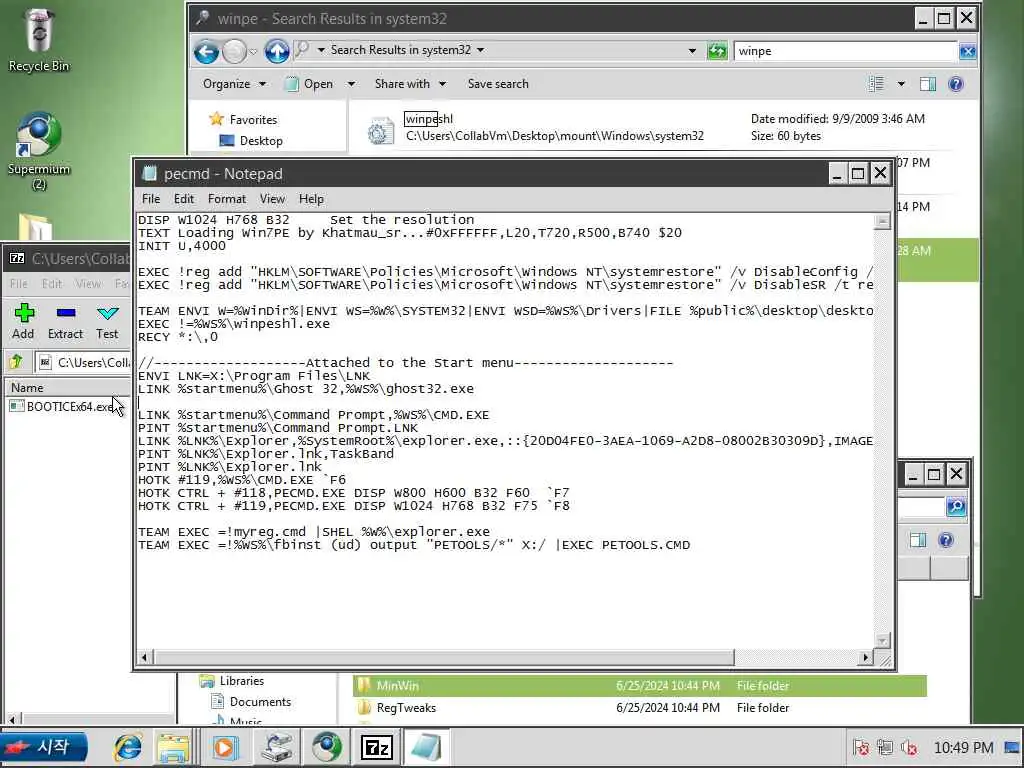Screen dimensions: 1024x768
Task: Select the winpeshl file icon
Action: pos(381,131)
